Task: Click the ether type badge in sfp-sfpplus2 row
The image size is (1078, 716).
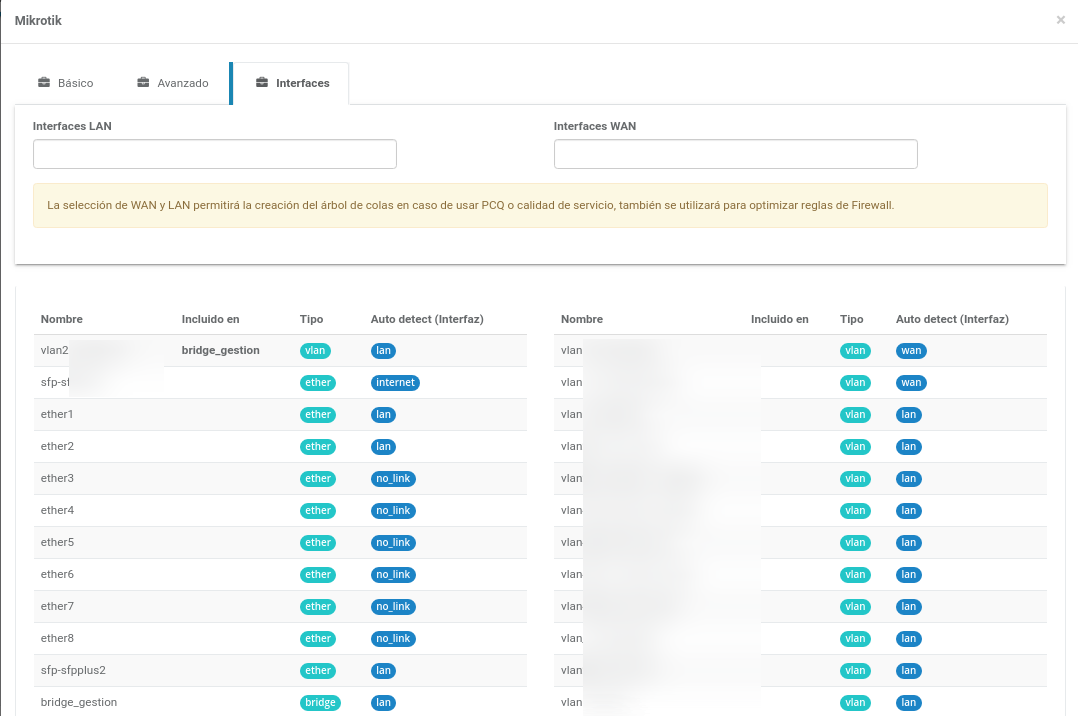Action: coord(318,671)
